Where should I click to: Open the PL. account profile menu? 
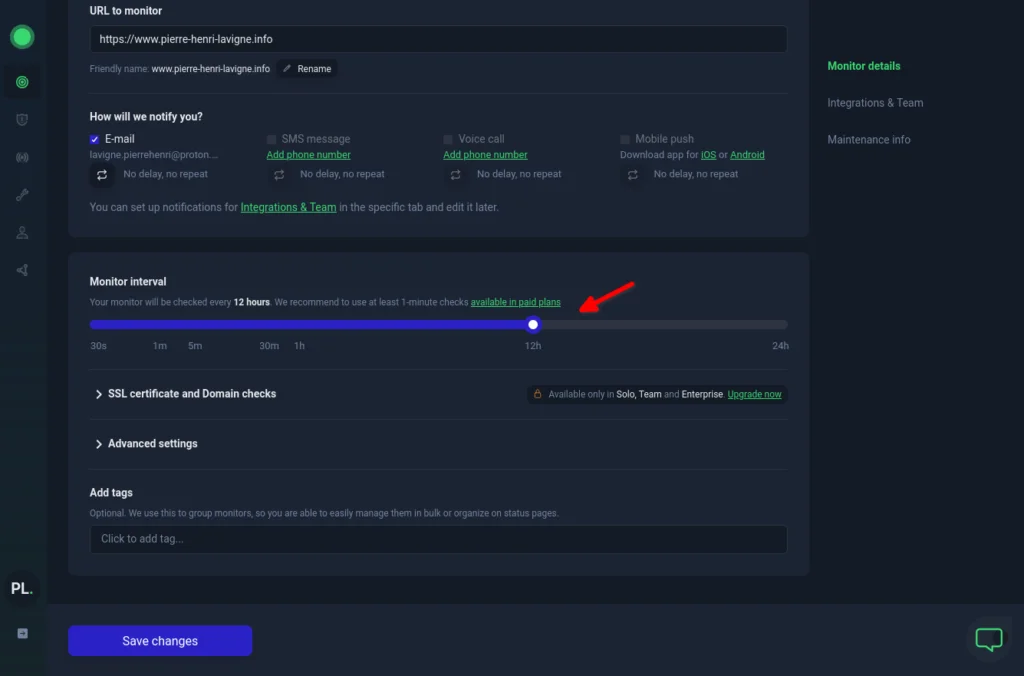click(22, 589)
